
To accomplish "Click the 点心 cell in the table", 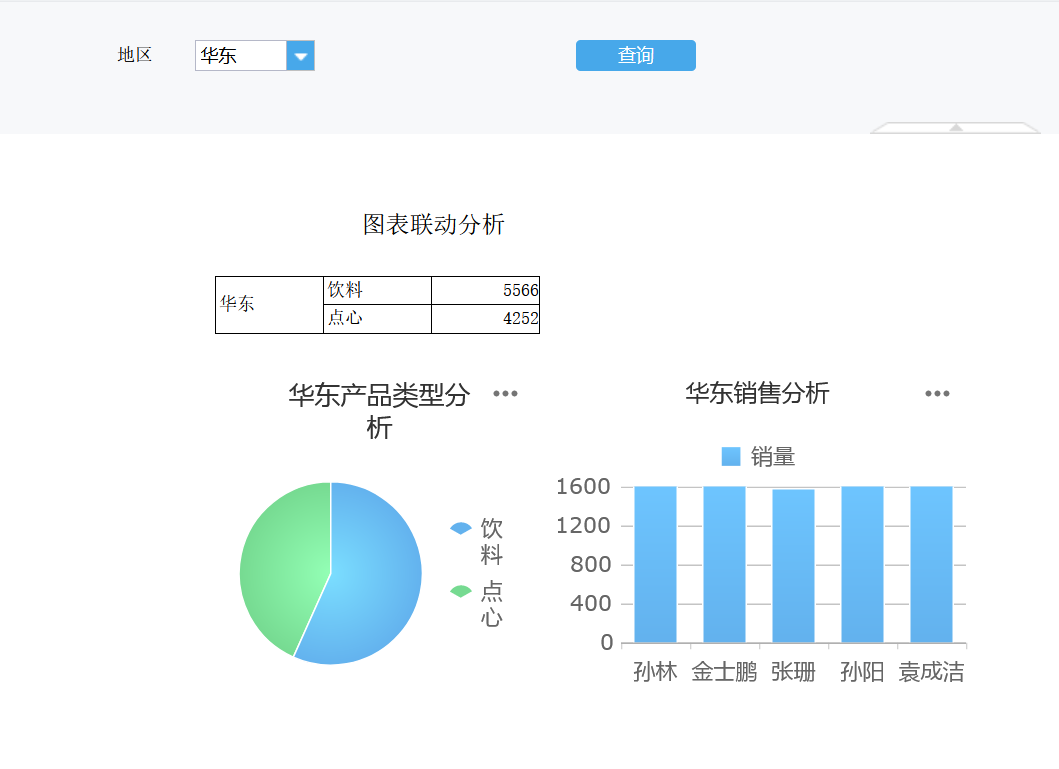I will pyautogui.click(x=377, y=319).
